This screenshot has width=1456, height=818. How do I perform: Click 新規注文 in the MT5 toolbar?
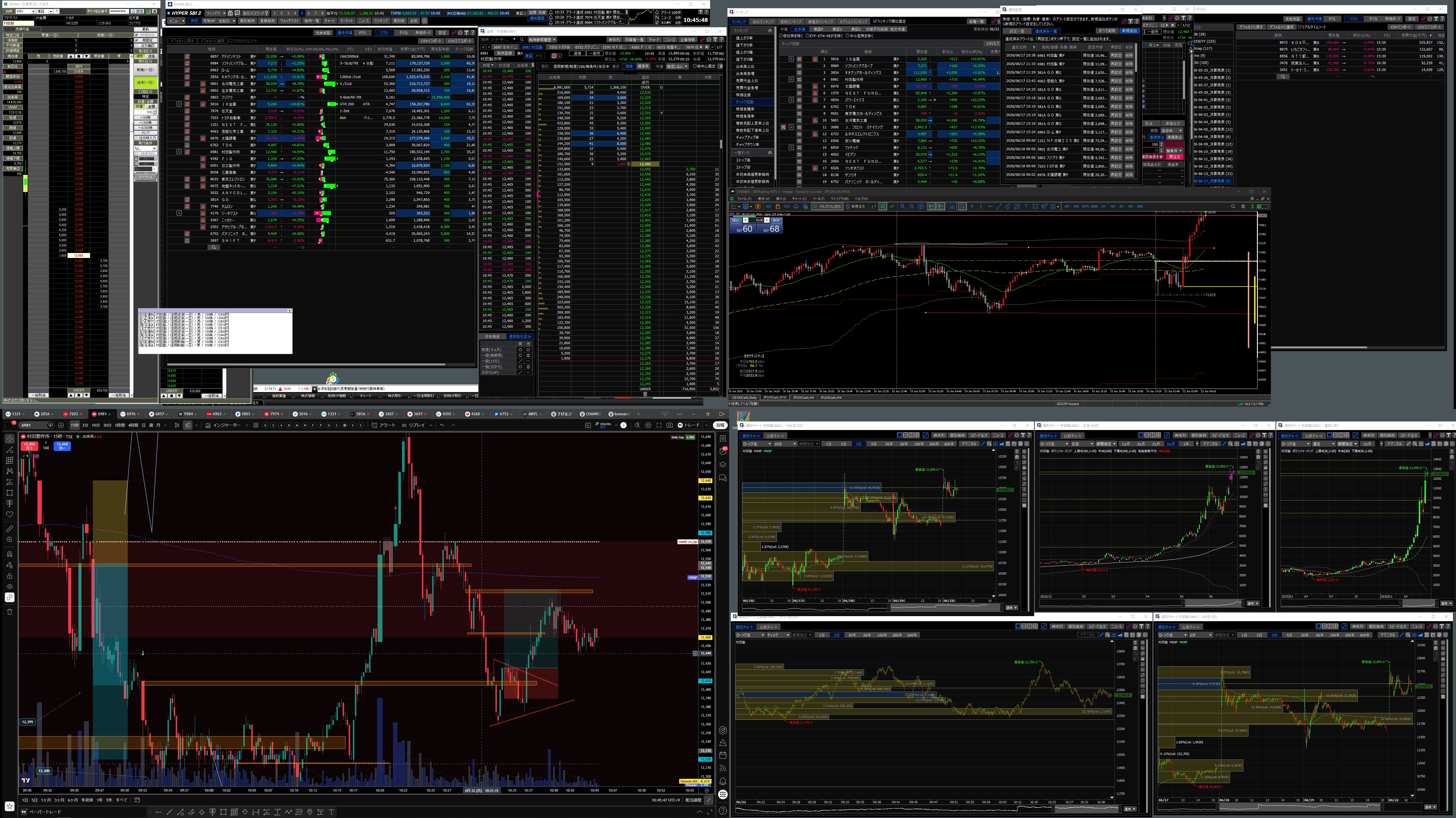(x=856, y=206)
